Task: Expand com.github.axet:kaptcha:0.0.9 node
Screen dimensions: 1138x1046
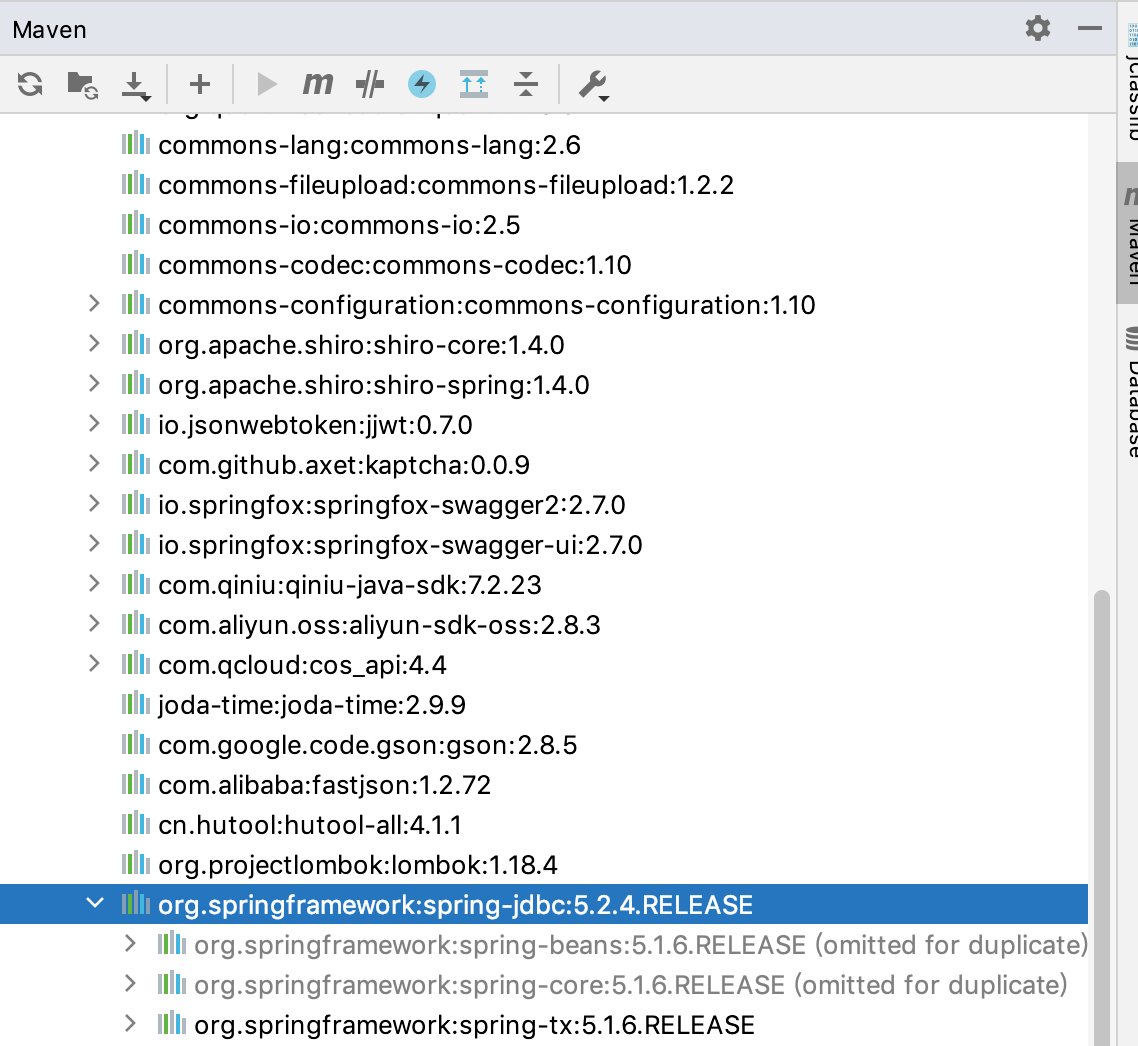Action: [94, 464]
